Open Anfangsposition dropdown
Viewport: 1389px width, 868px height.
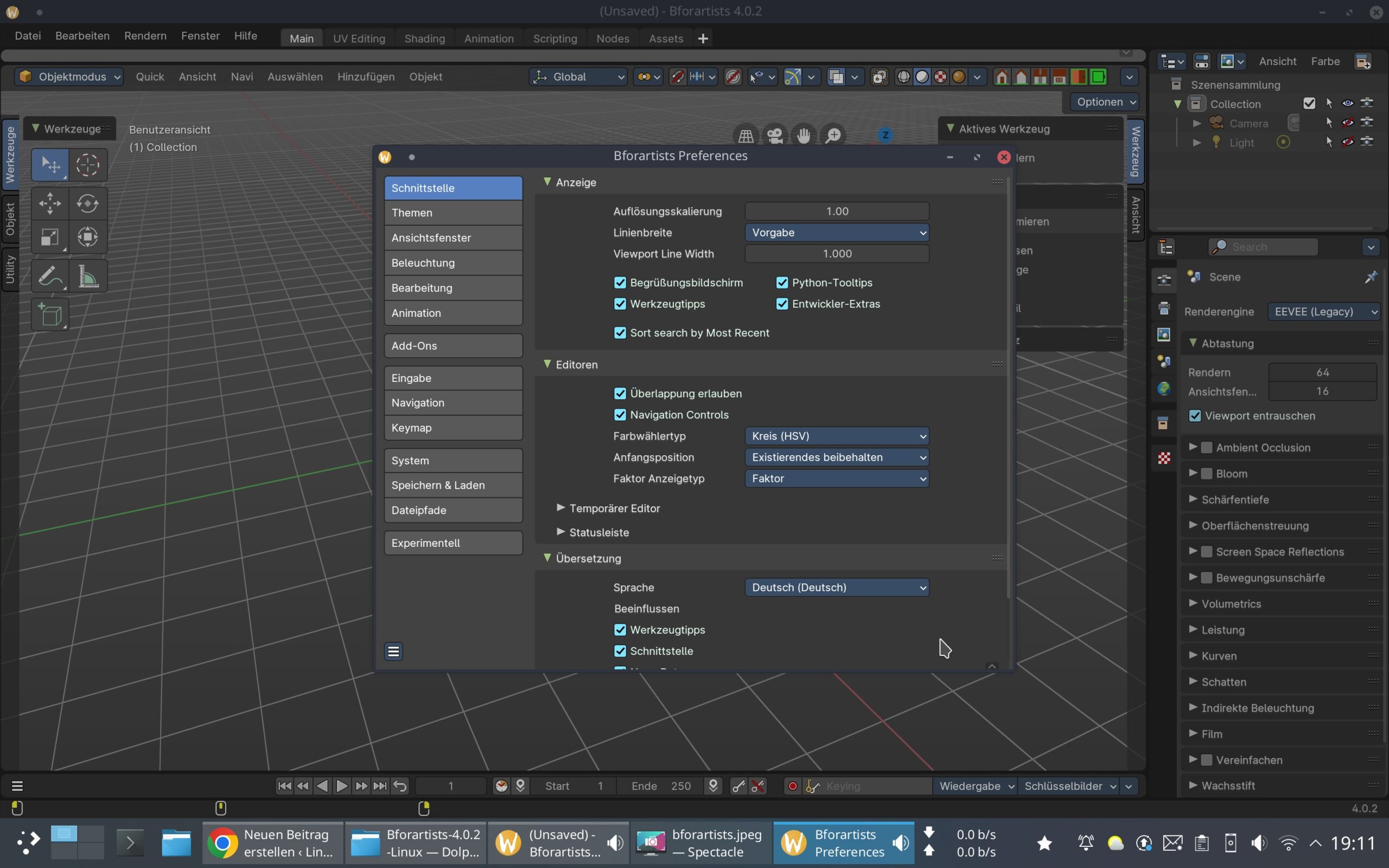click(837, 457)
